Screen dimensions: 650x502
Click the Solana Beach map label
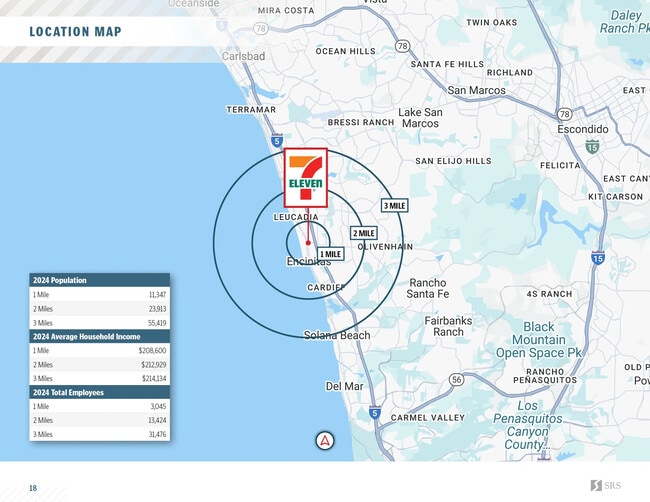point(336,335)
